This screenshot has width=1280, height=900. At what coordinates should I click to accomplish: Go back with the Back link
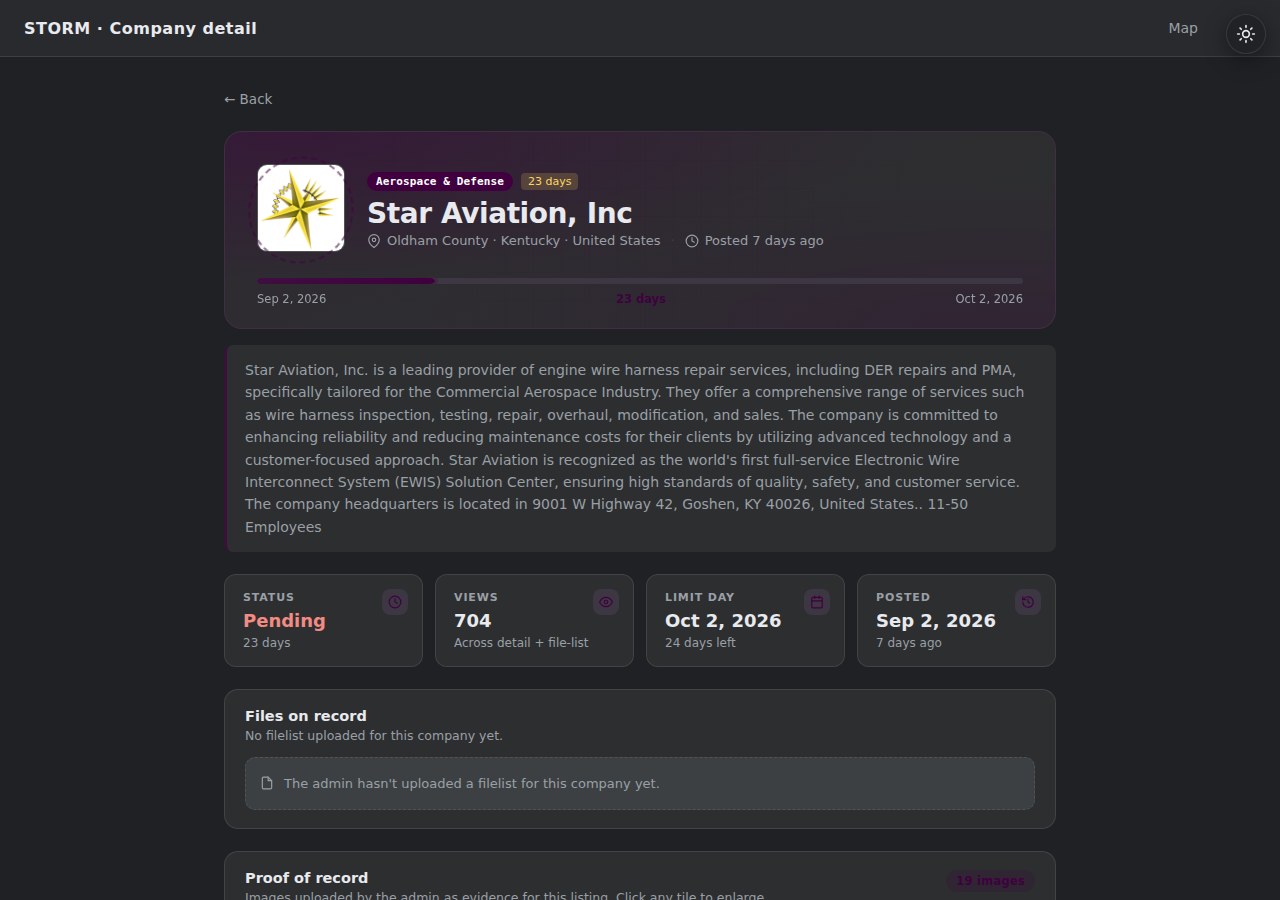(x=248, y=99)
